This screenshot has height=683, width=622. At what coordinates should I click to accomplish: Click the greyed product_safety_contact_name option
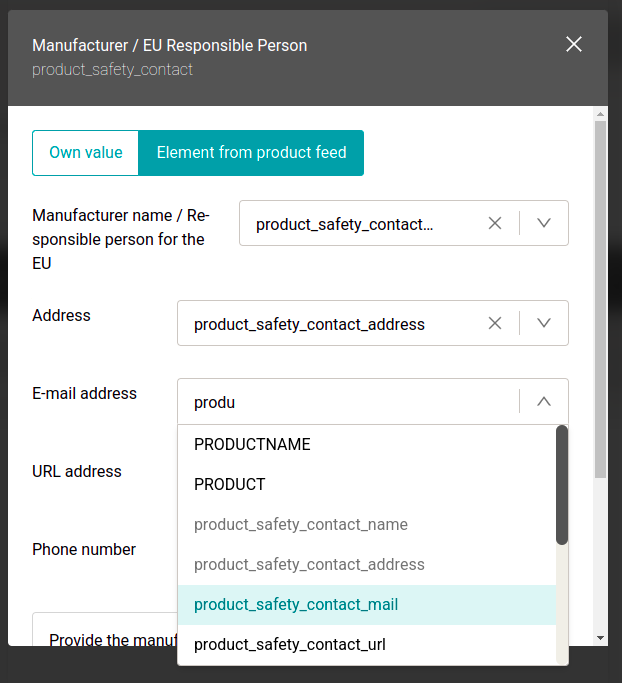click(301, 525)
